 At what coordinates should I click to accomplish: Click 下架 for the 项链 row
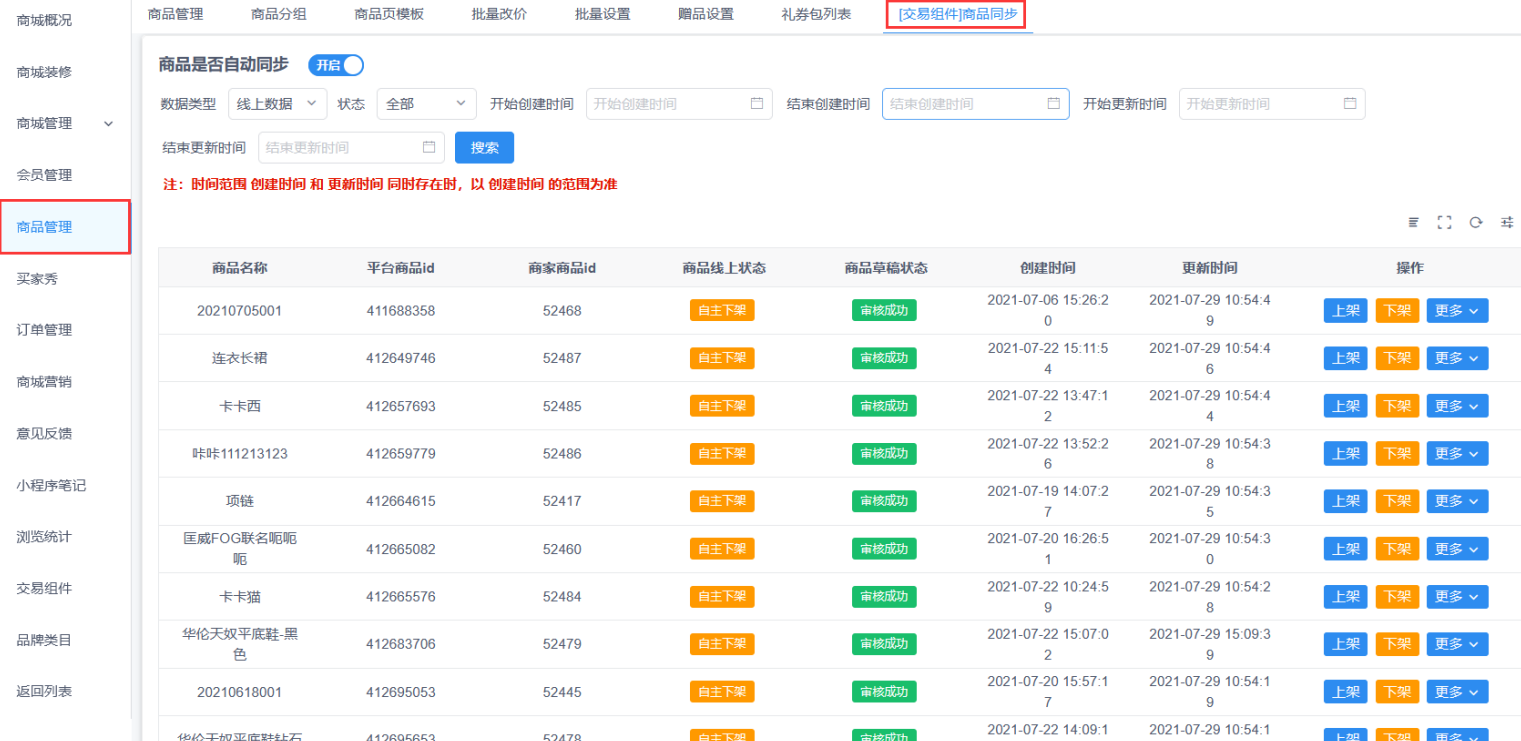click(x=1397, y=501)
